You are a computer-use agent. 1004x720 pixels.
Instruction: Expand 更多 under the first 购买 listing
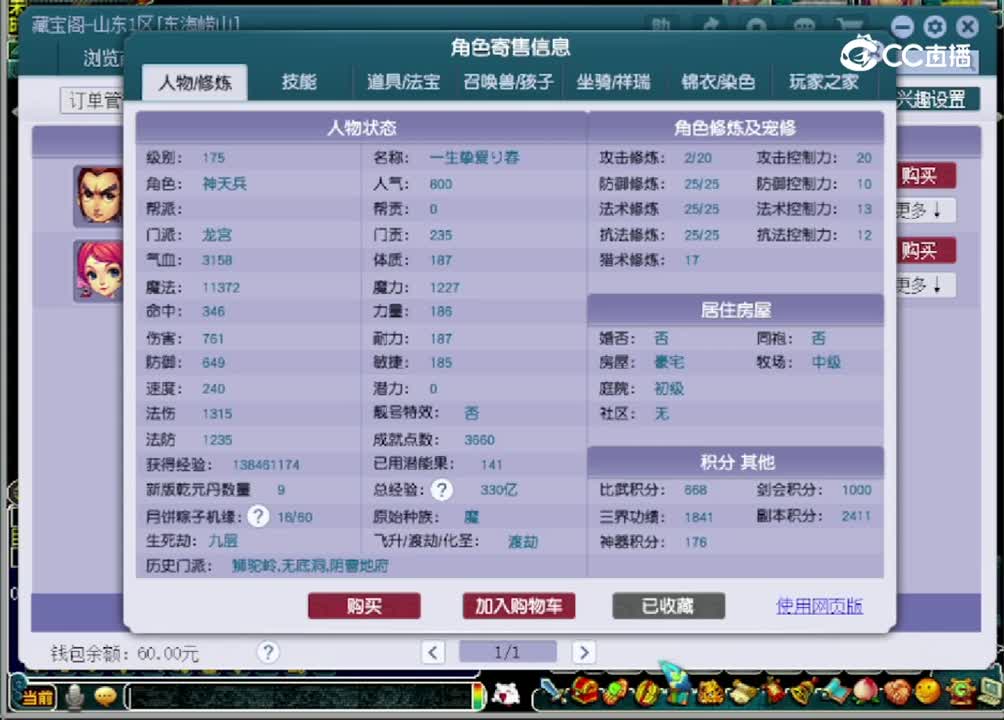pyautogui.click(x=924, y=210)
